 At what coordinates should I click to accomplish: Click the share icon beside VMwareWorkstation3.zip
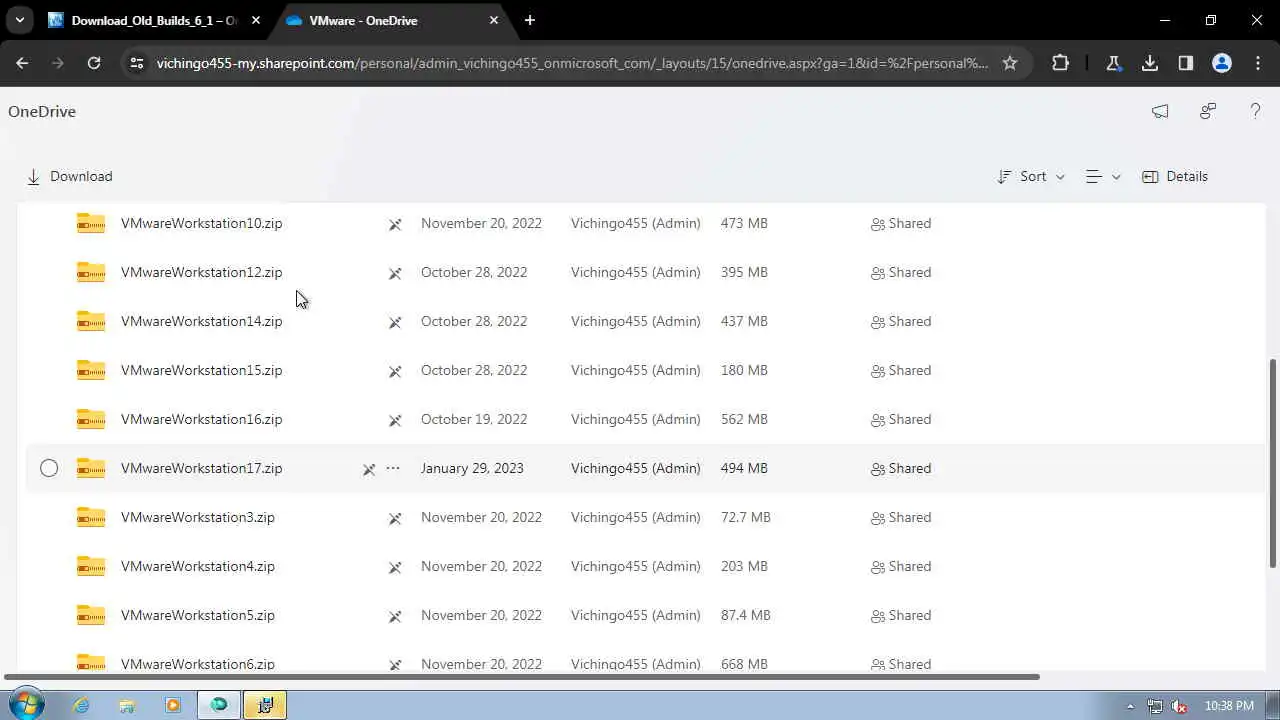(x=395, y=518)
